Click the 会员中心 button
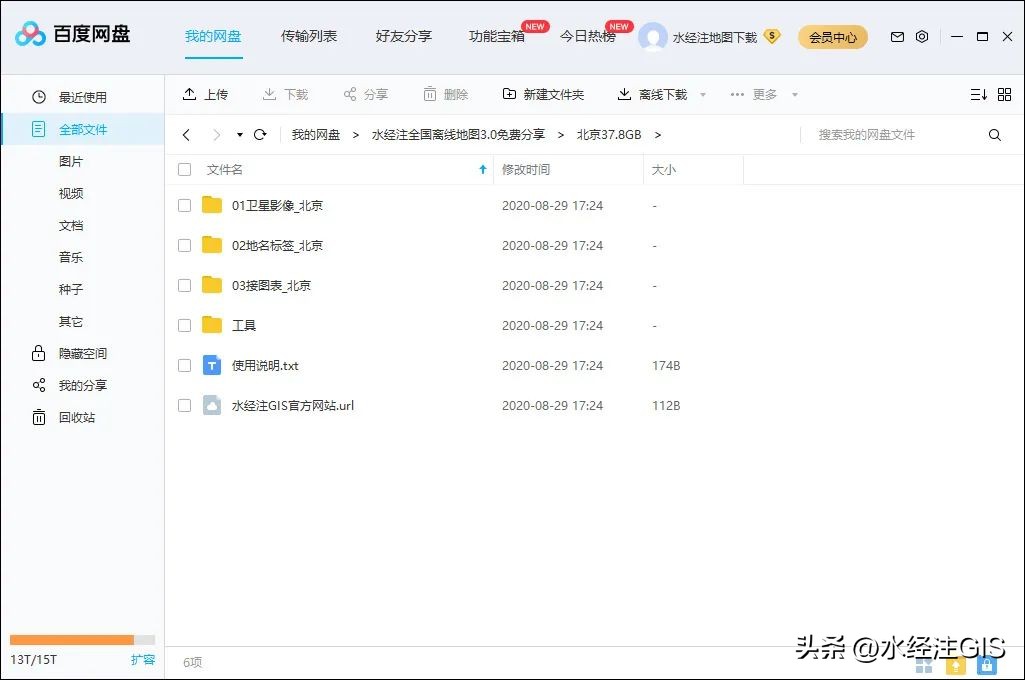 [833, 36]
